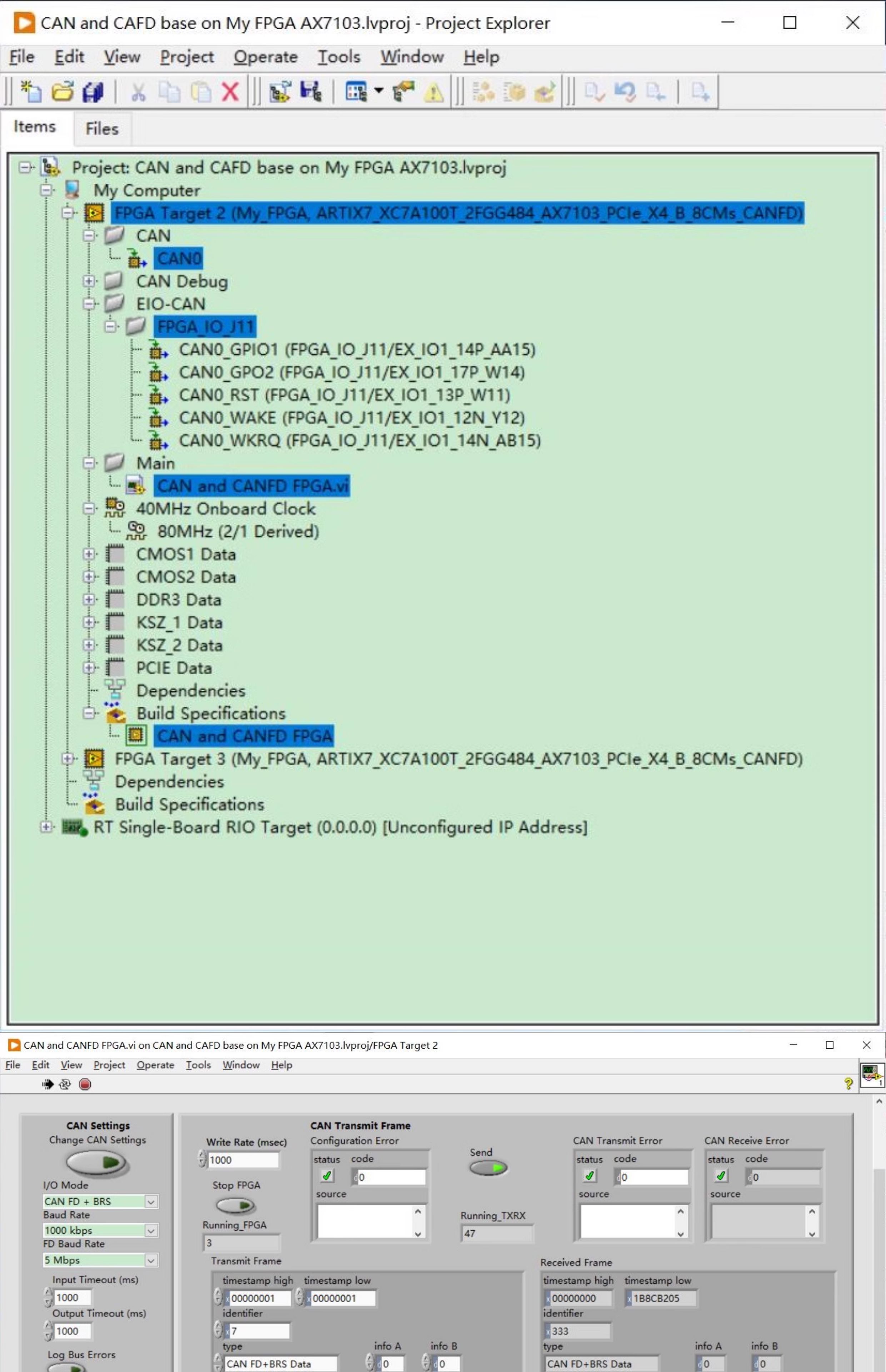Image resolution: width=886 pixels, height=1372 pixels.
Task: Click the red Abort Execution button
Action: [x=85, y=1084]
